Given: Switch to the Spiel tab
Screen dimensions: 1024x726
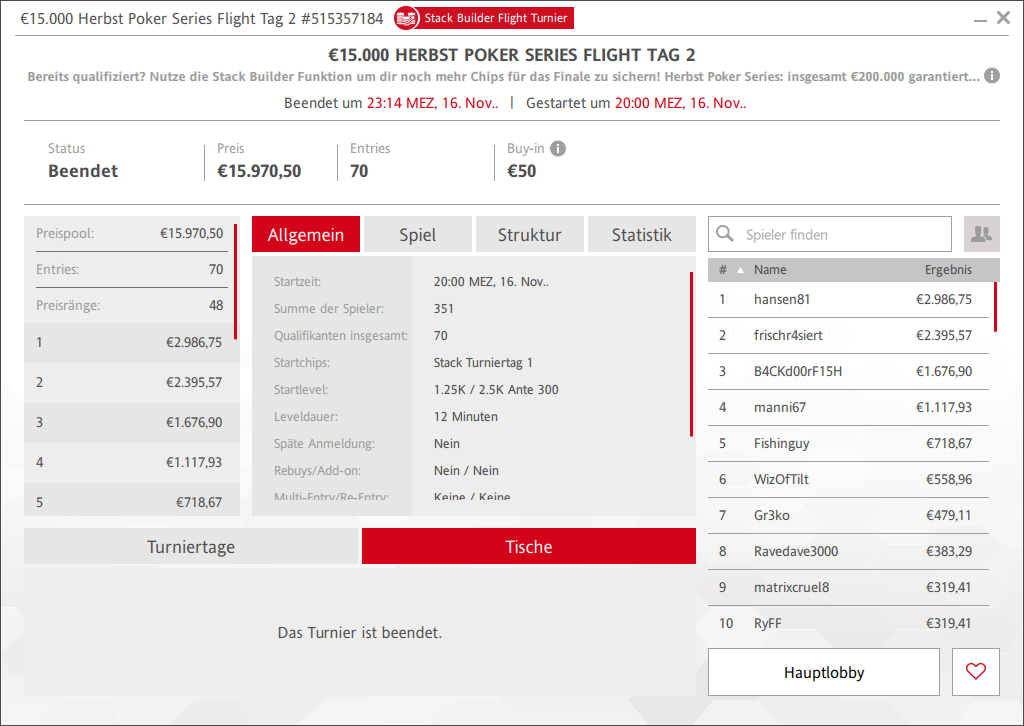Looking at the screenshot, I should (x=417, y=235).
